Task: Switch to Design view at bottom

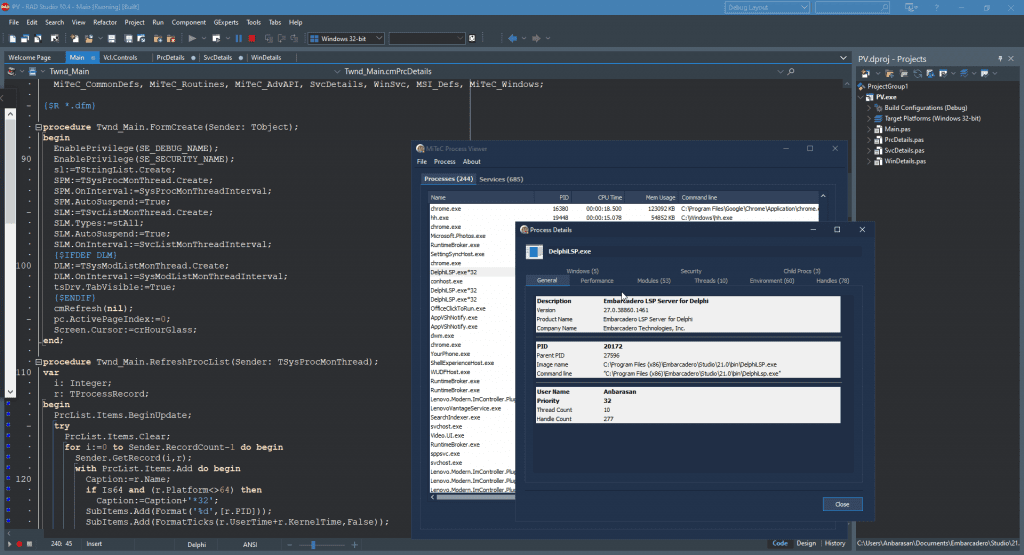Action: [x=806, y=543]
